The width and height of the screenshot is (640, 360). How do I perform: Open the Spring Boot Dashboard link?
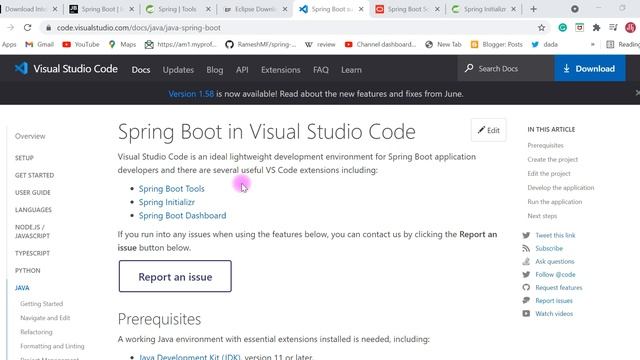(x=182, y=216)
